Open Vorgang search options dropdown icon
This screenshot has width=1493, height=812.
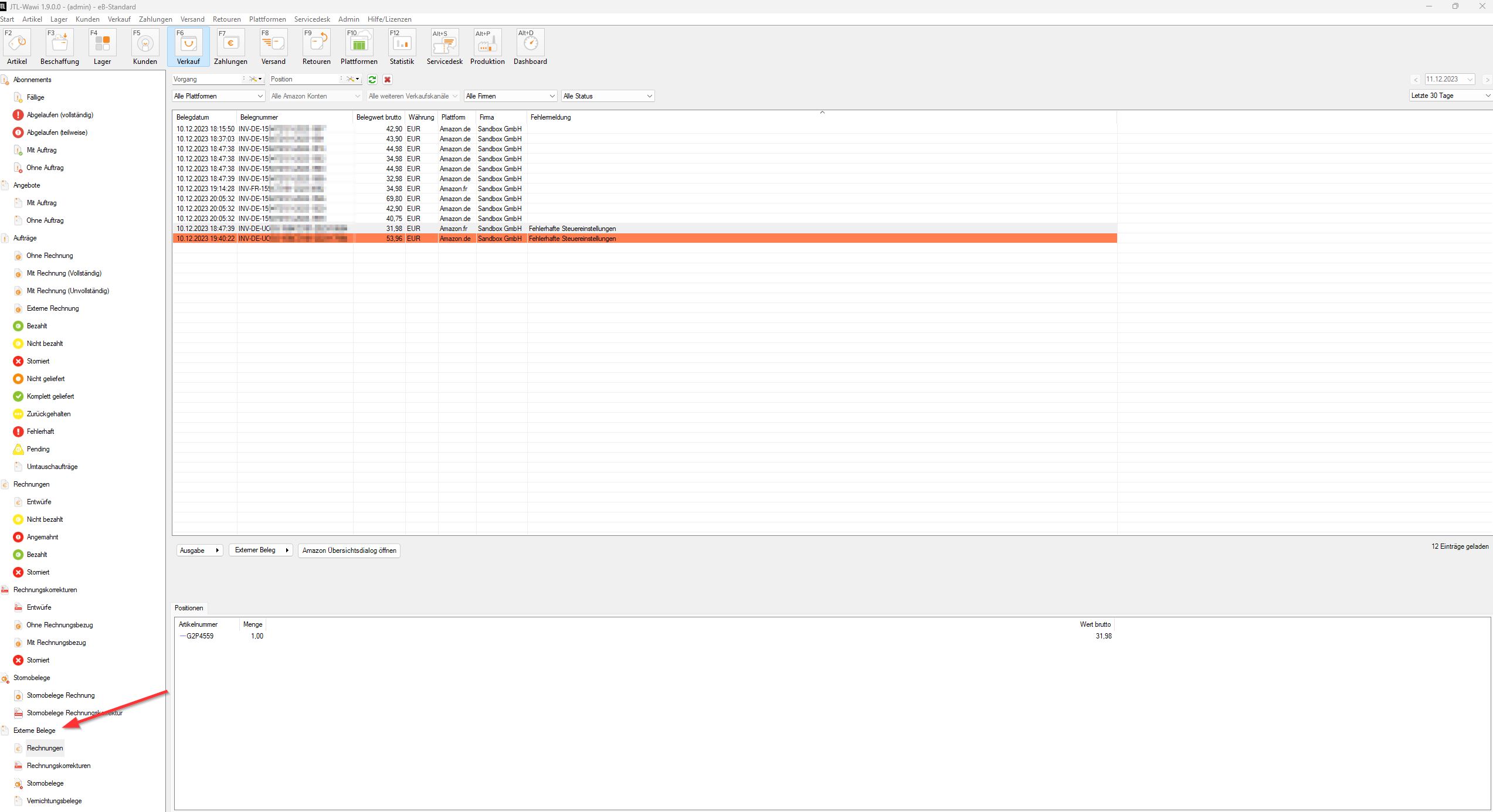(256, 79)
